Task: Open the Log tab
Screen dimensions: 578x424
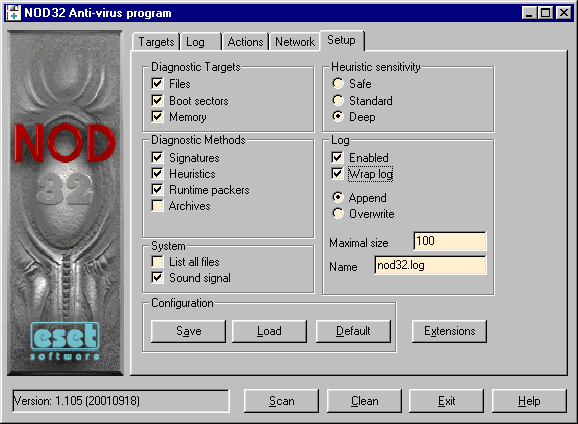Action: (201, 42)
